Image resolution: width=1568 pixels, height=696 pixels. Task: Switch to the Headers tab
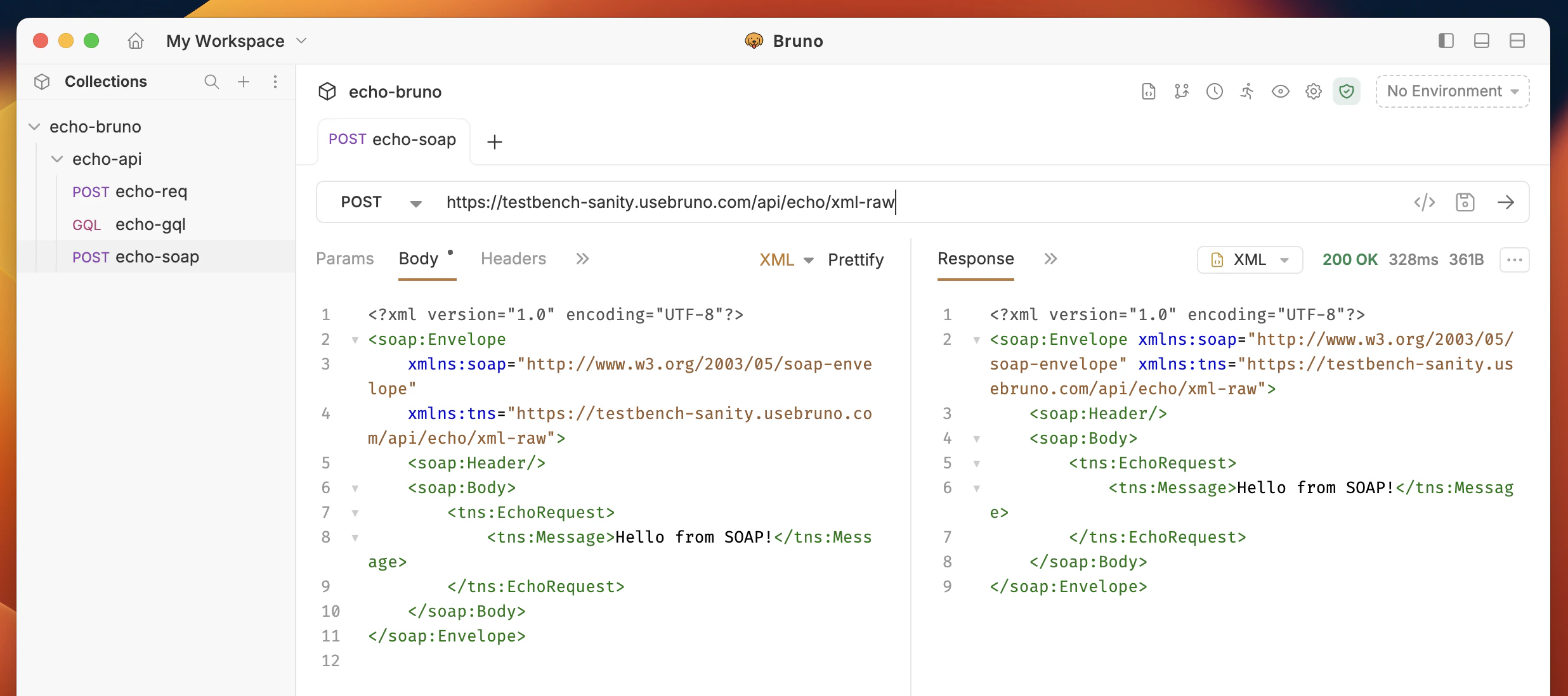513,259
